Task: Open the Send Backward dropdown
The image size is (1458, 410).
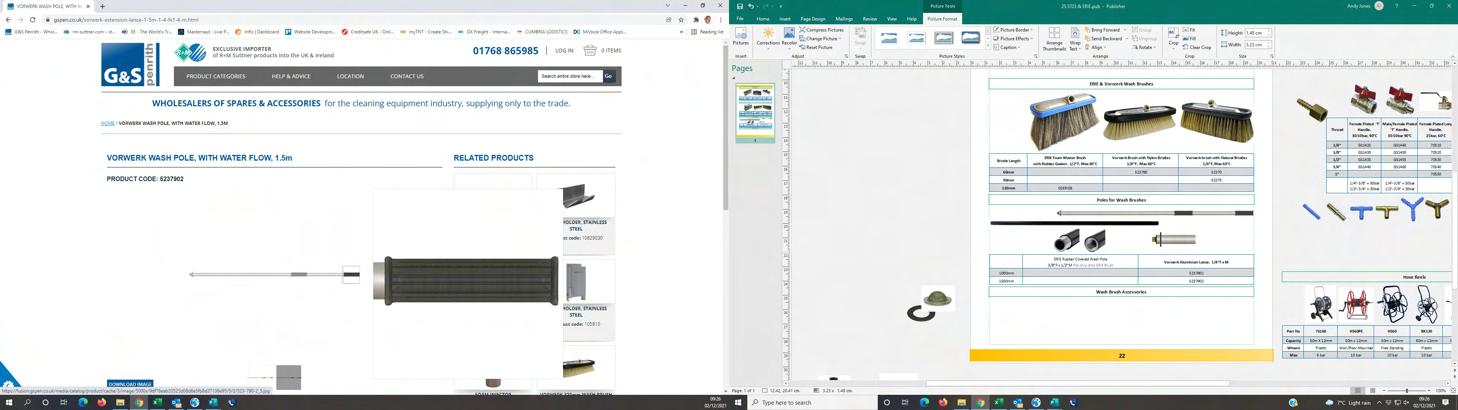Action: (x=1106, y=39)
